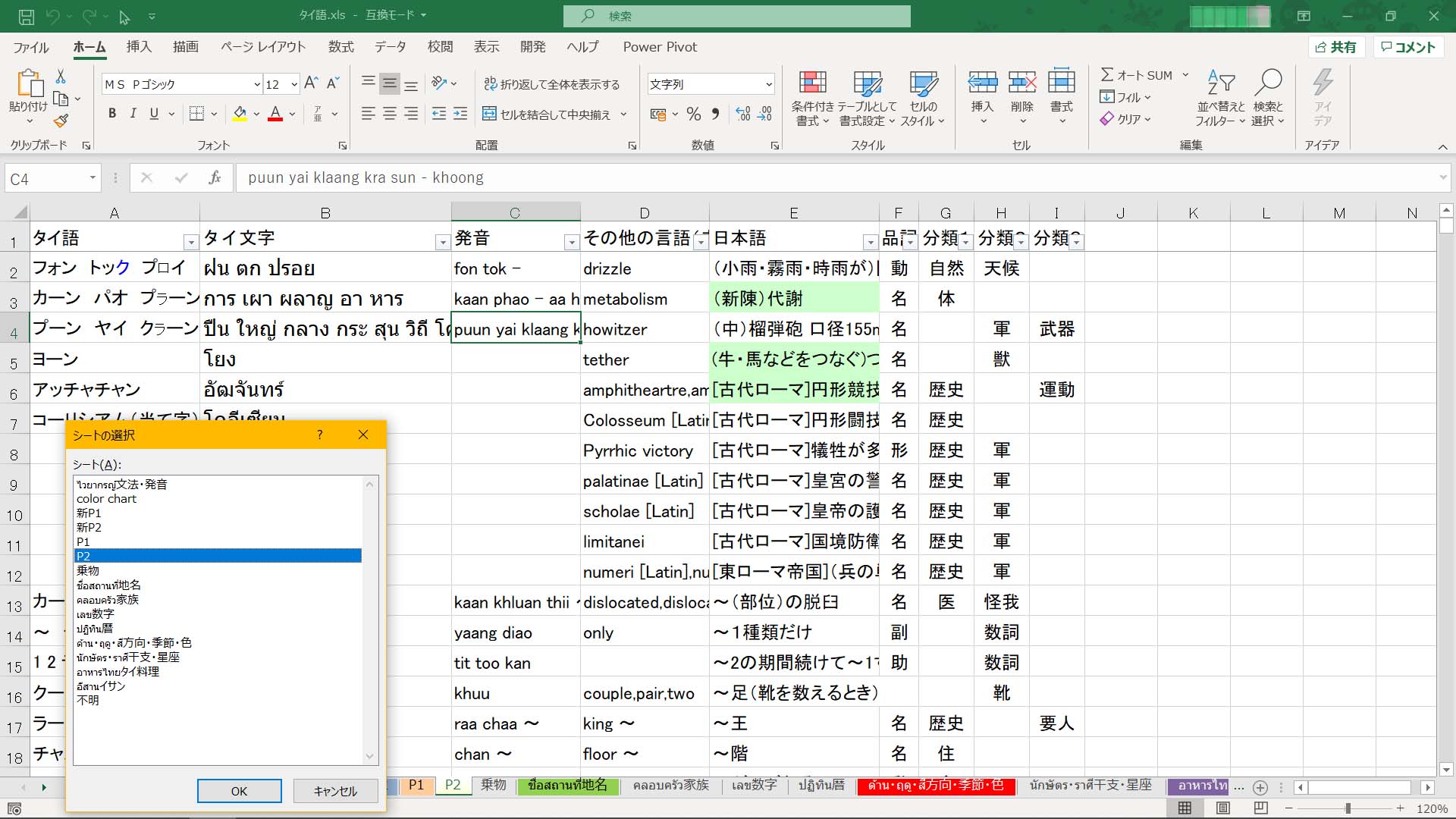
Task: Click the Delete cells (削除) icon
Action: coord(1022,82)
